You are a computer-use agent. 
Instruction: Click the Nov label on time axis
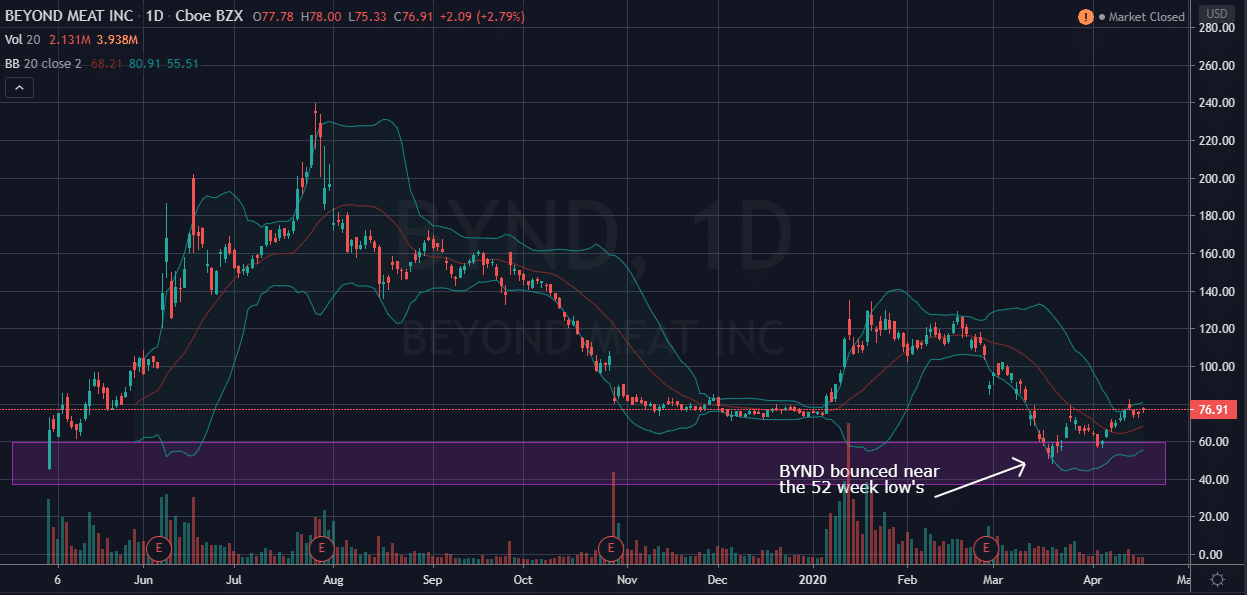pos(626,579)
